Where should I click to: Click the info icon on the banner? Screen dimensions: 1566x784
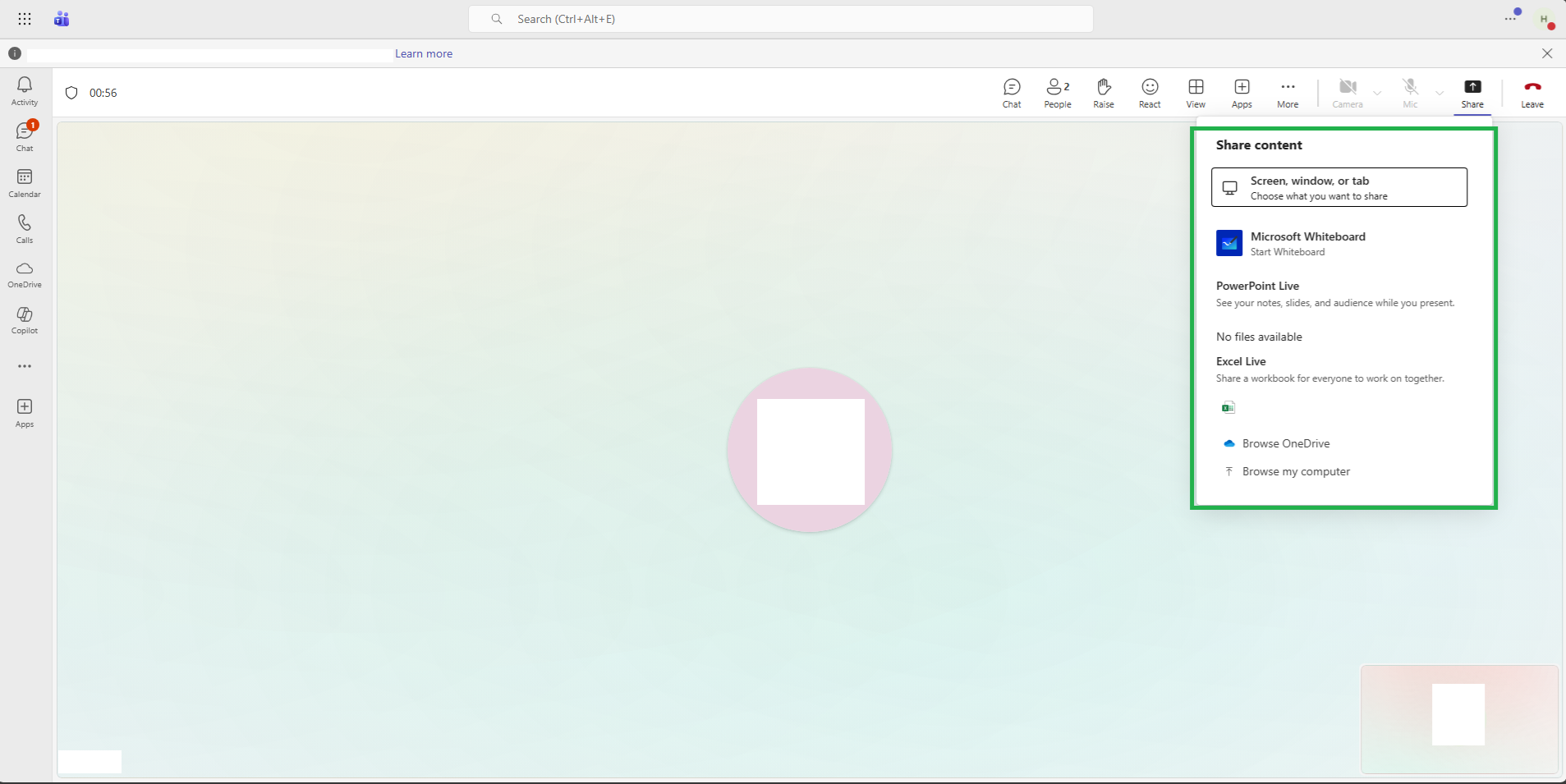coord(15,53)
